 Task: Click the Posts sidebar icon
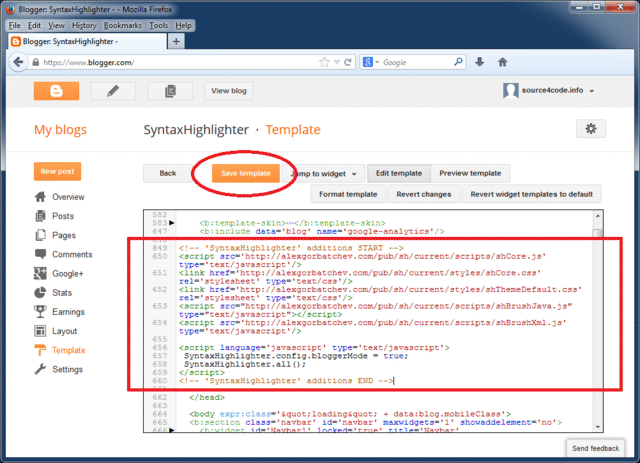(40, 216)
